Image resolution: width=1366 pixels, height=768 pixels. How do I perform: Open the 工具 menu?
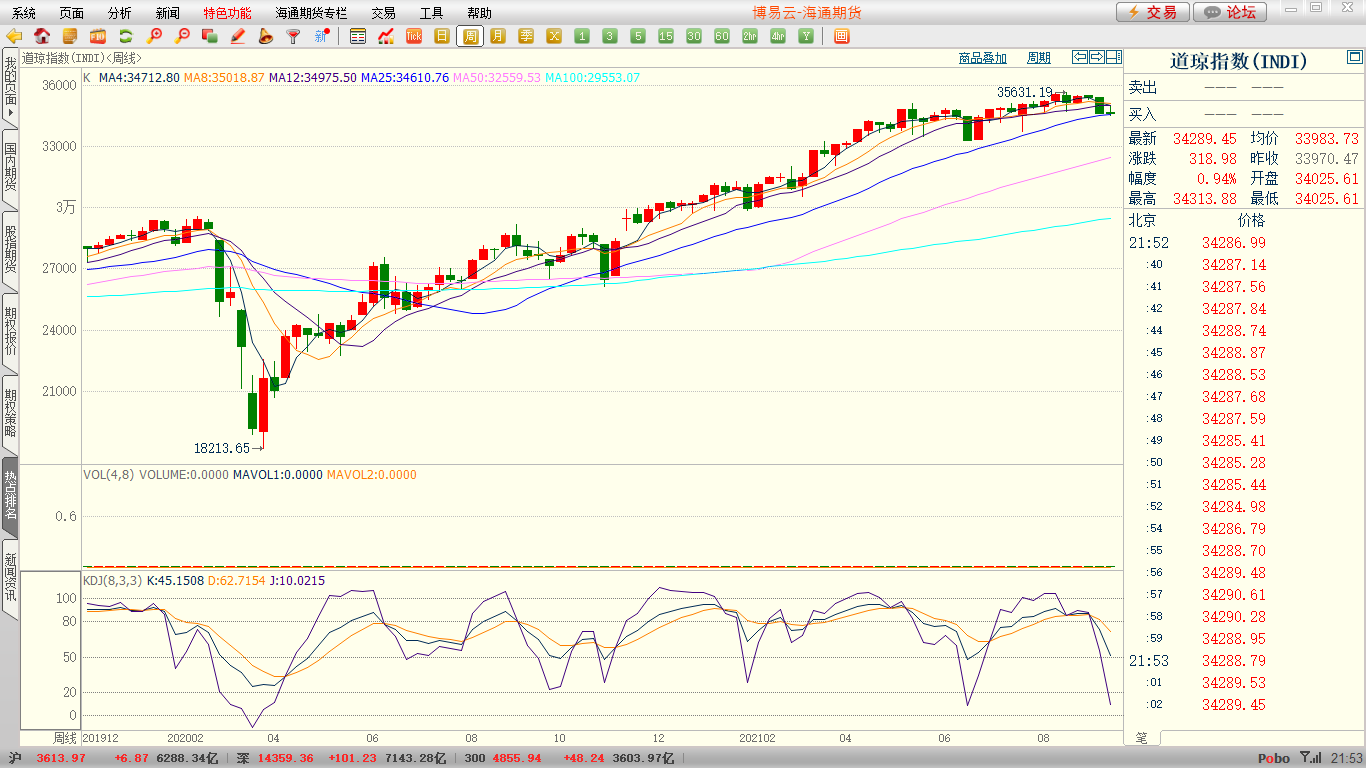[431, 13]
